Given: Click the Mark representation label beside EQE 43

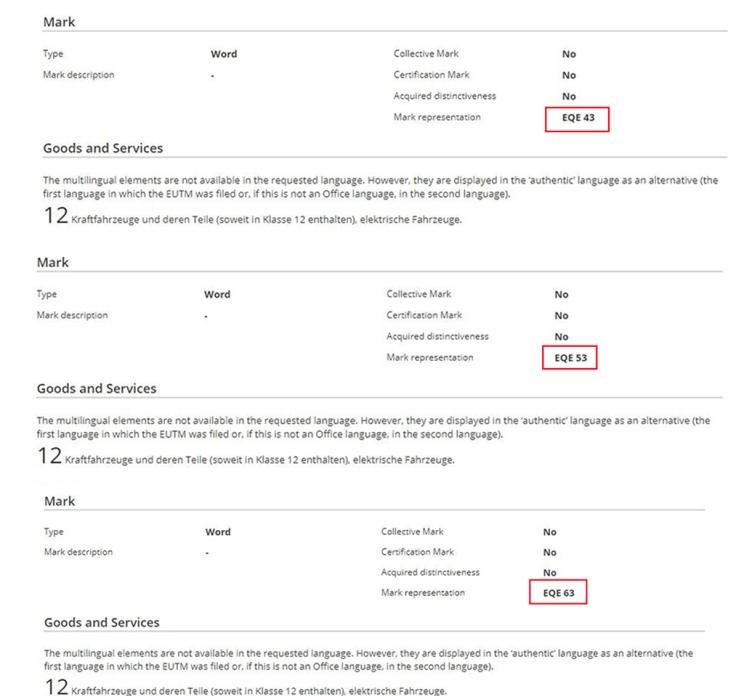Looking at the screenshot, I should pos(436,117).
